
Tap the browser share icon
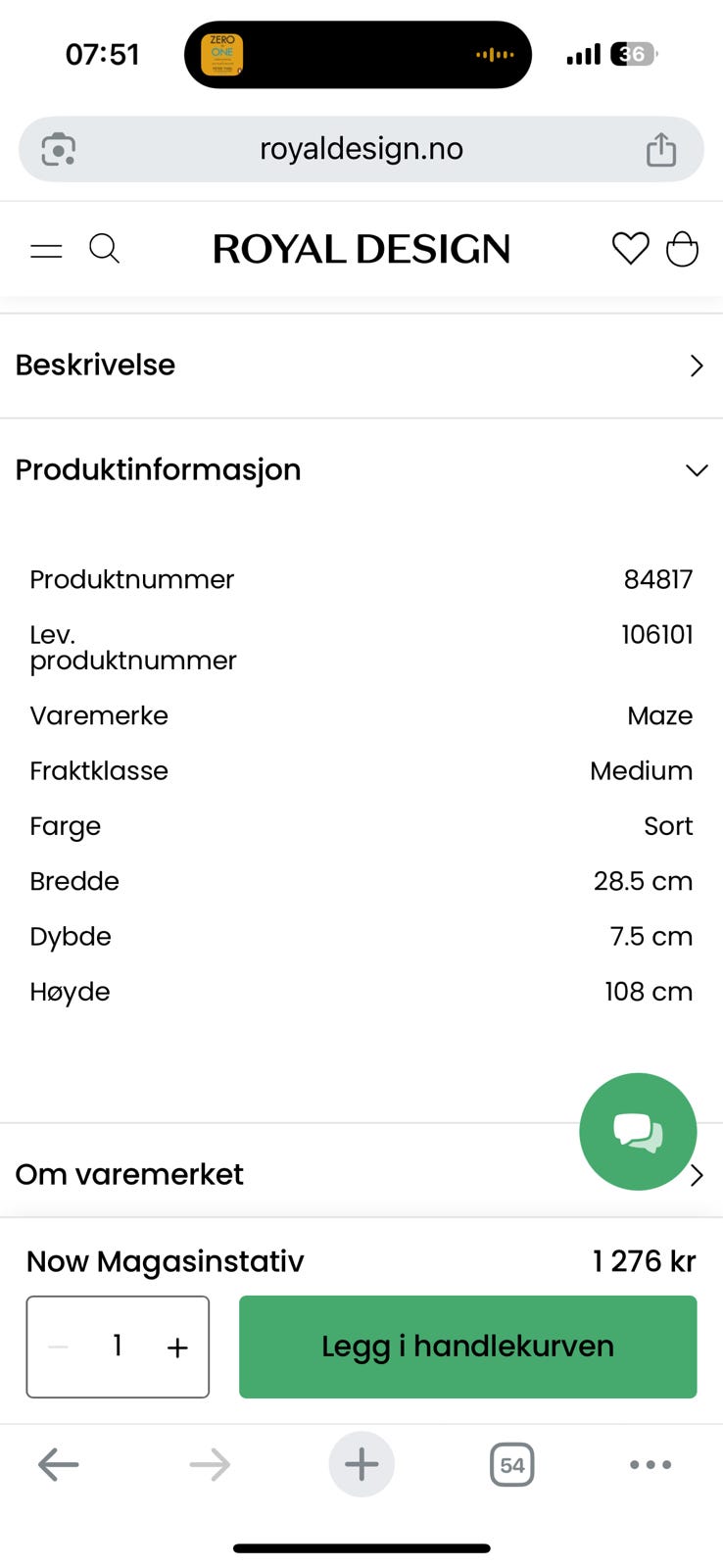661,149
